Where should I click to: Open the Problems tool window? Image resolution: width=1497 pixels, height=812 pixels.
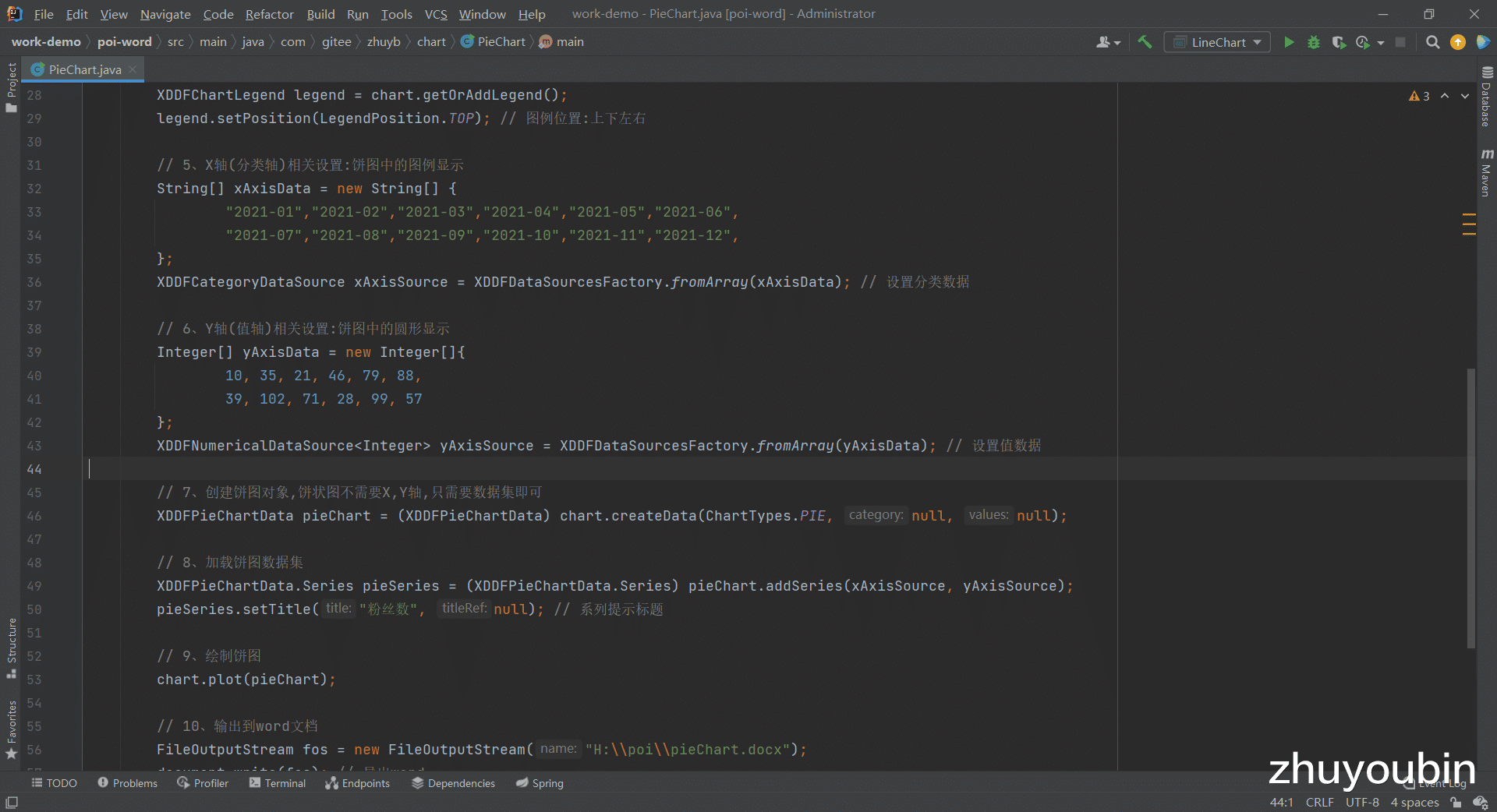pyautogui.click(x=128, y=783)
